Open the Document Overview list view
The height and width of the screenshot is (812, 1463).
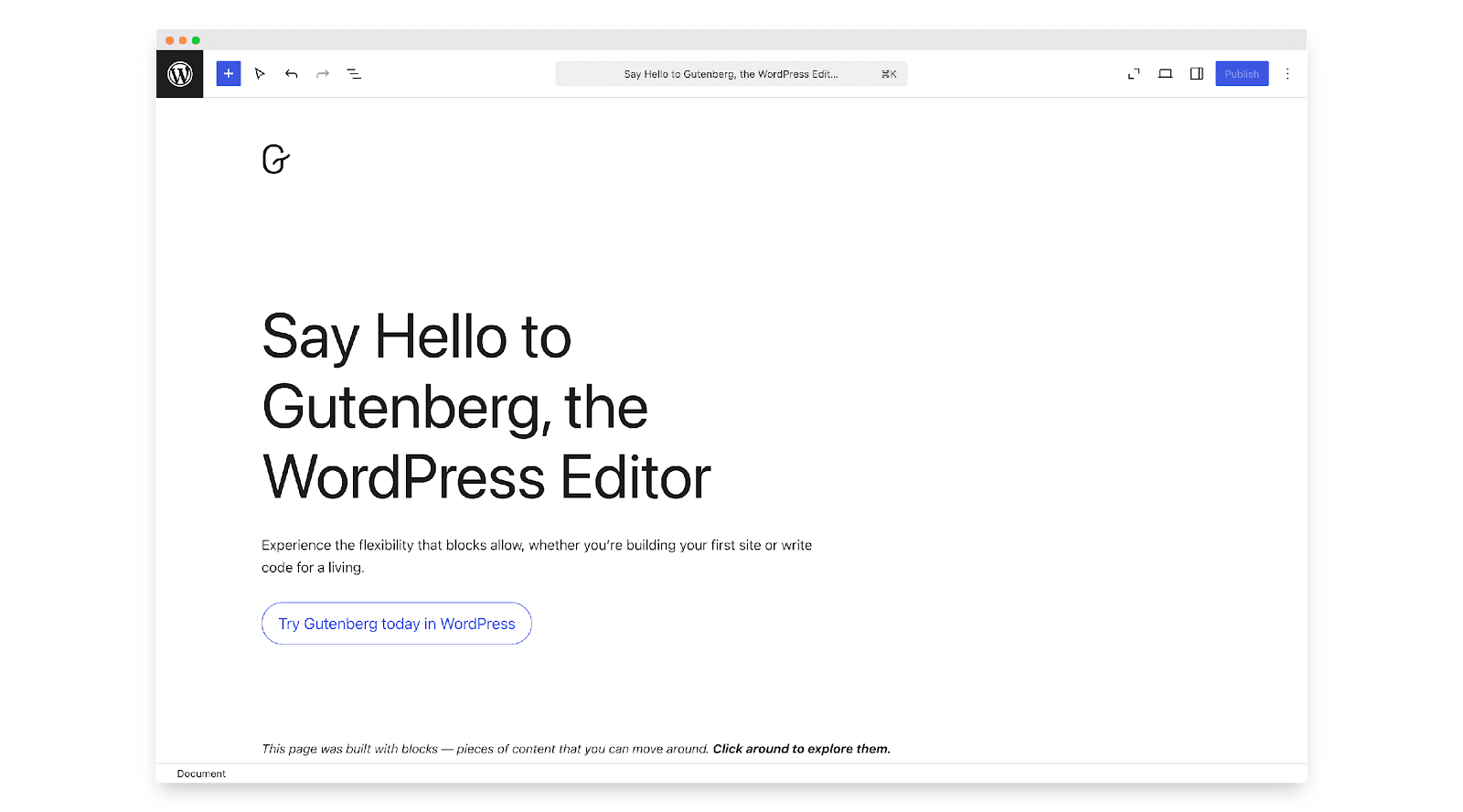[x=354, y=74]
